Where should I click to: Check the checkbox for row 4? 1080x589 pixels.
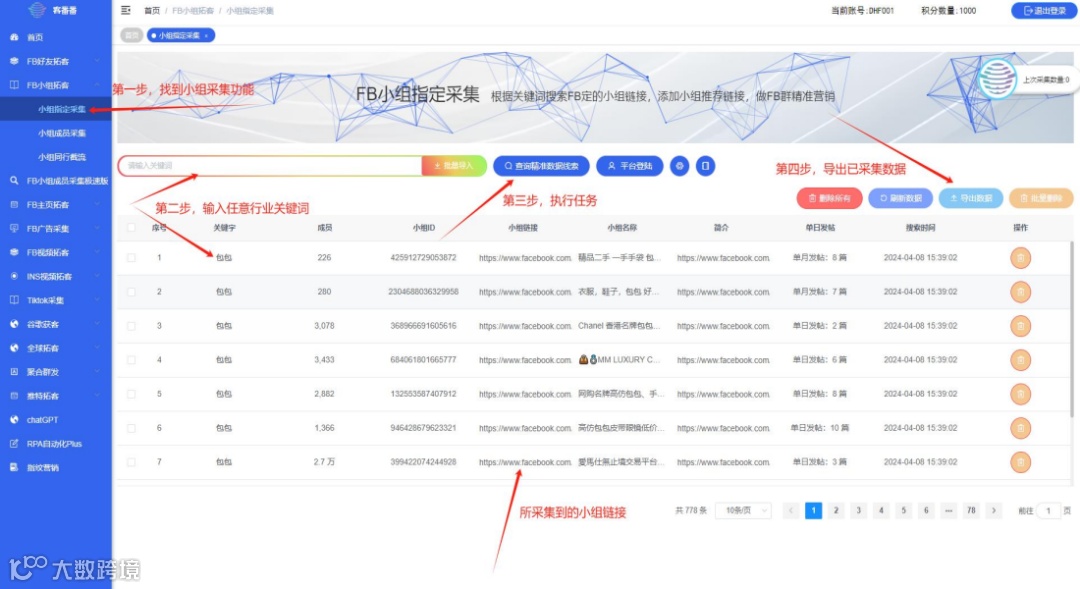[131, 360]
